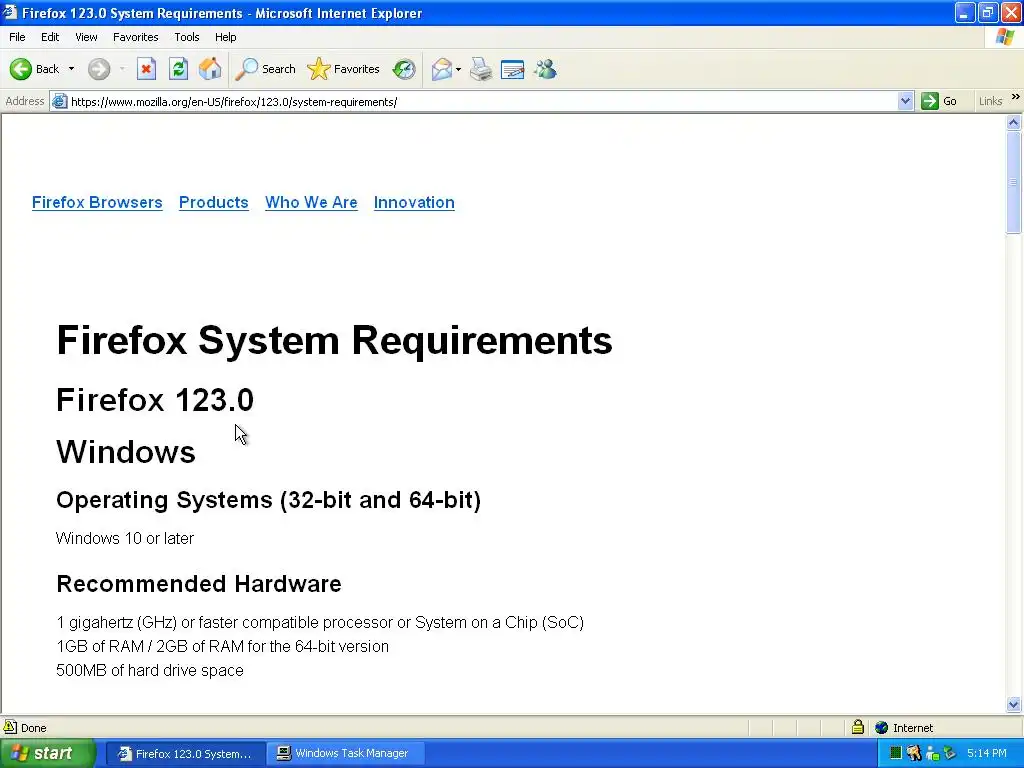Click the 'Firefox System Requirements' heading
This screenshot has height=768, width=1024.
point(334,340)
